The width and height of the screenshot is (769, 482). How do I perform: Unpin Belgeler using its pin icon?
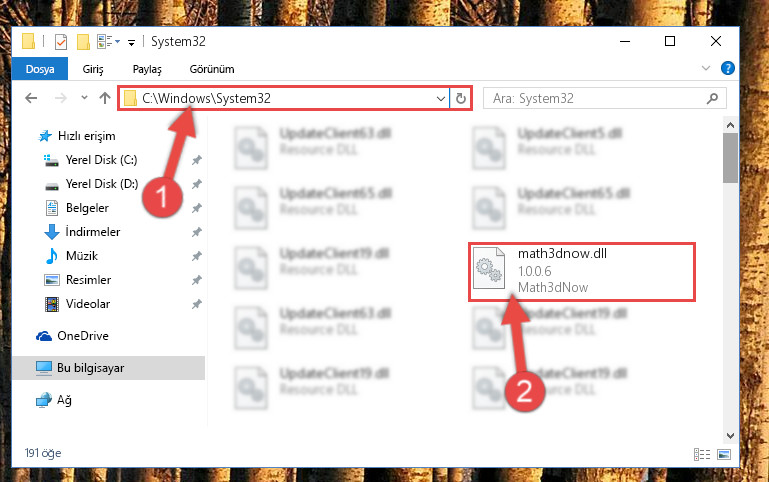(197, 208)
